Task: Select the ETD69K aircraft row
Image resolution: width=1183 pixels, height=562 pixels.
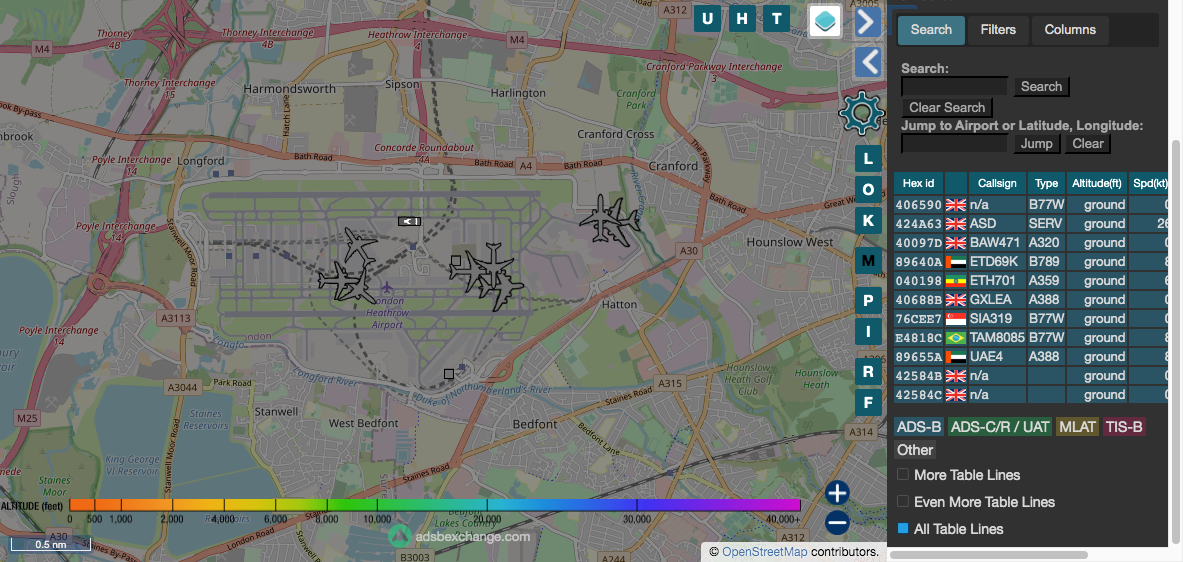Action: 1031,262
